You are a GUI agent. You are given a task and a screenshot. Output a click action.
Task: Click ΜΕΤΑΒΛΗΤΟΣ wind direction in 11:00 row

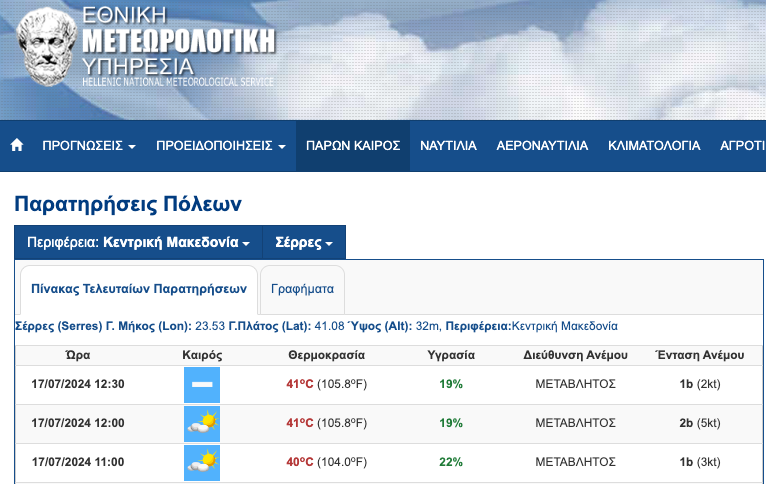pos(575,462)
